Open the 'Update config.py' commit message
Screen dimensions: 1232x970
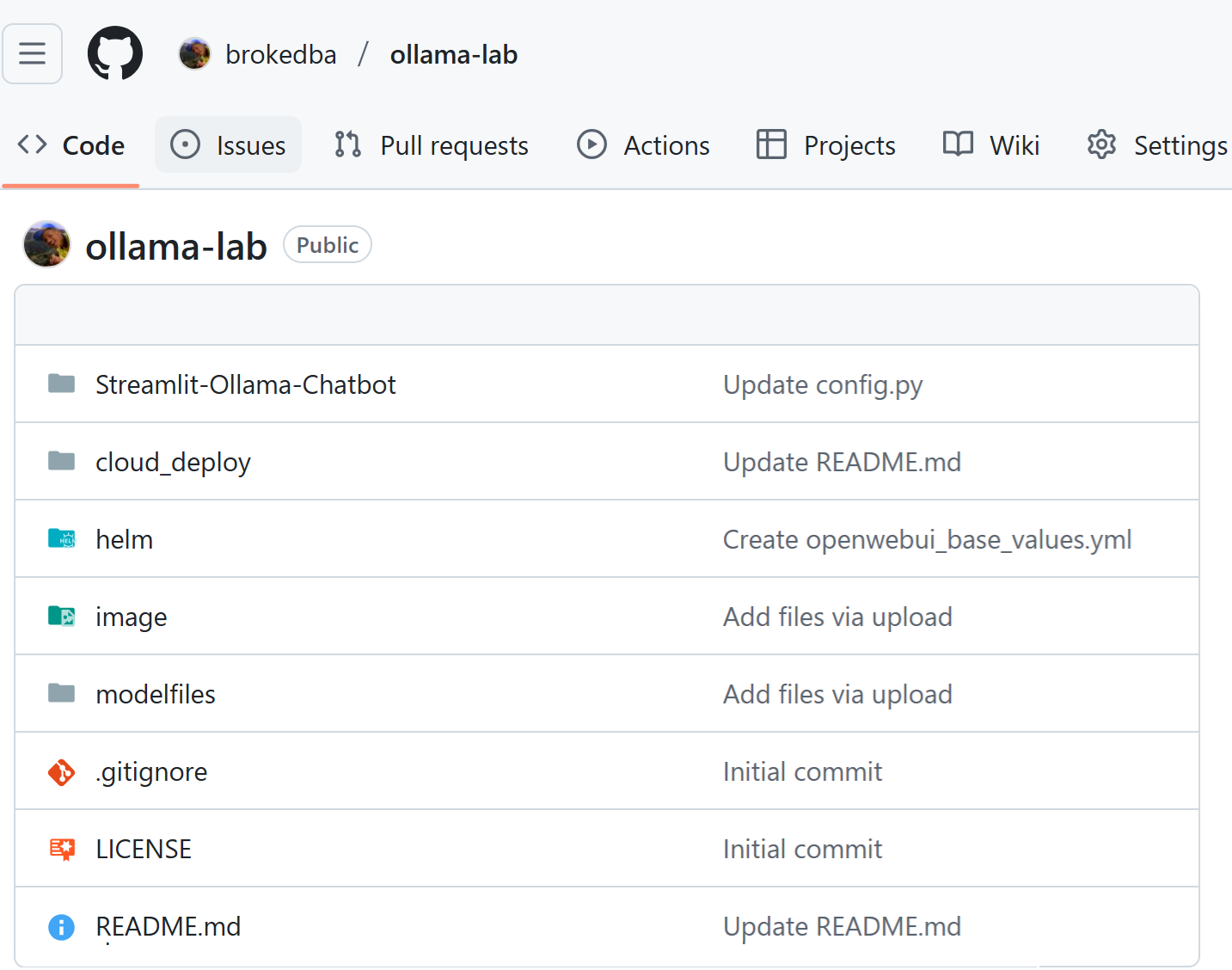click(823, 385)
